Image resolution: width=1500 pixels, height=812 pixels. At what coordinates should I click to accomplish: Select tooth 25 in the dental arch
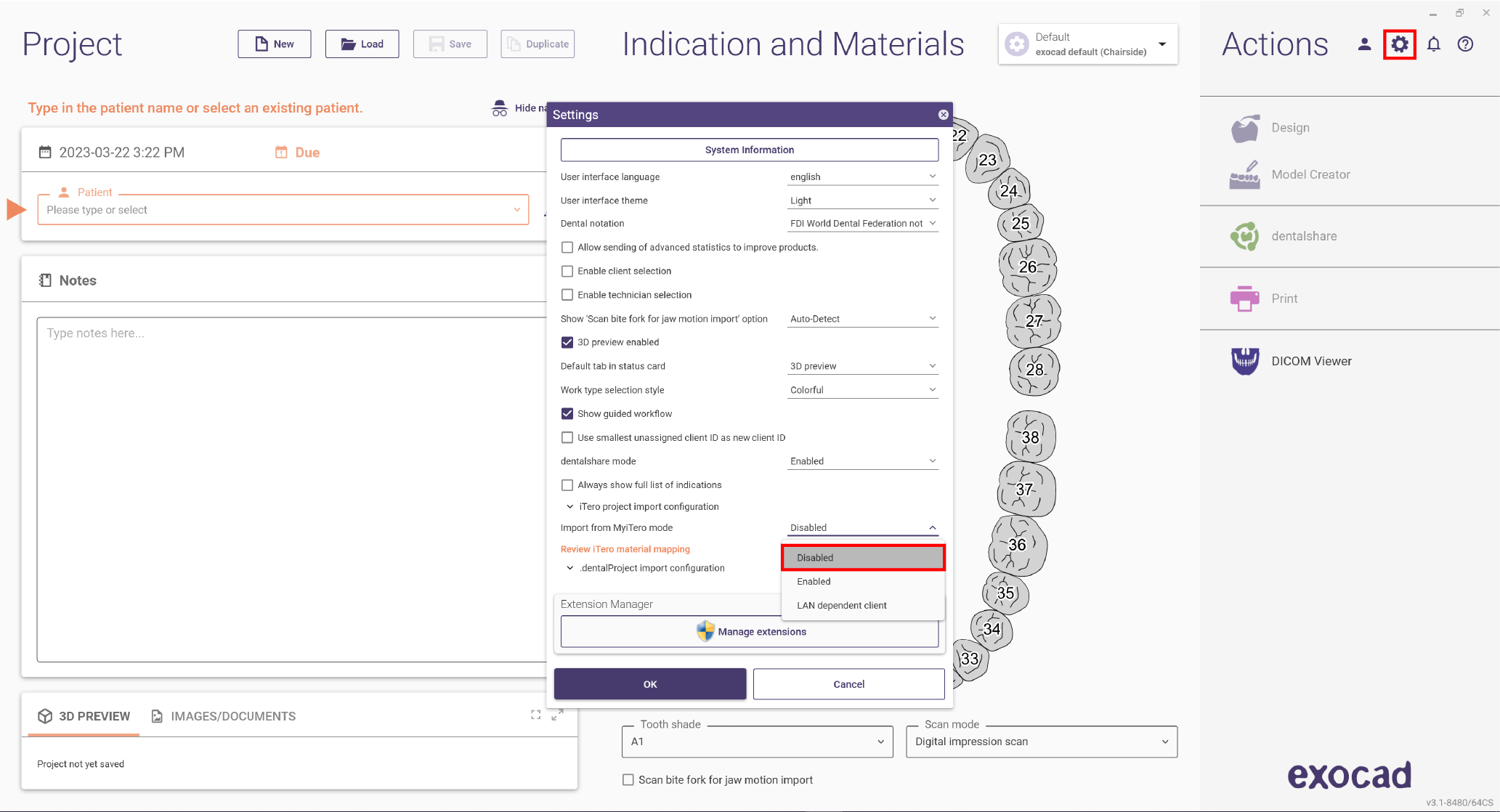(x=1021, y=223)
